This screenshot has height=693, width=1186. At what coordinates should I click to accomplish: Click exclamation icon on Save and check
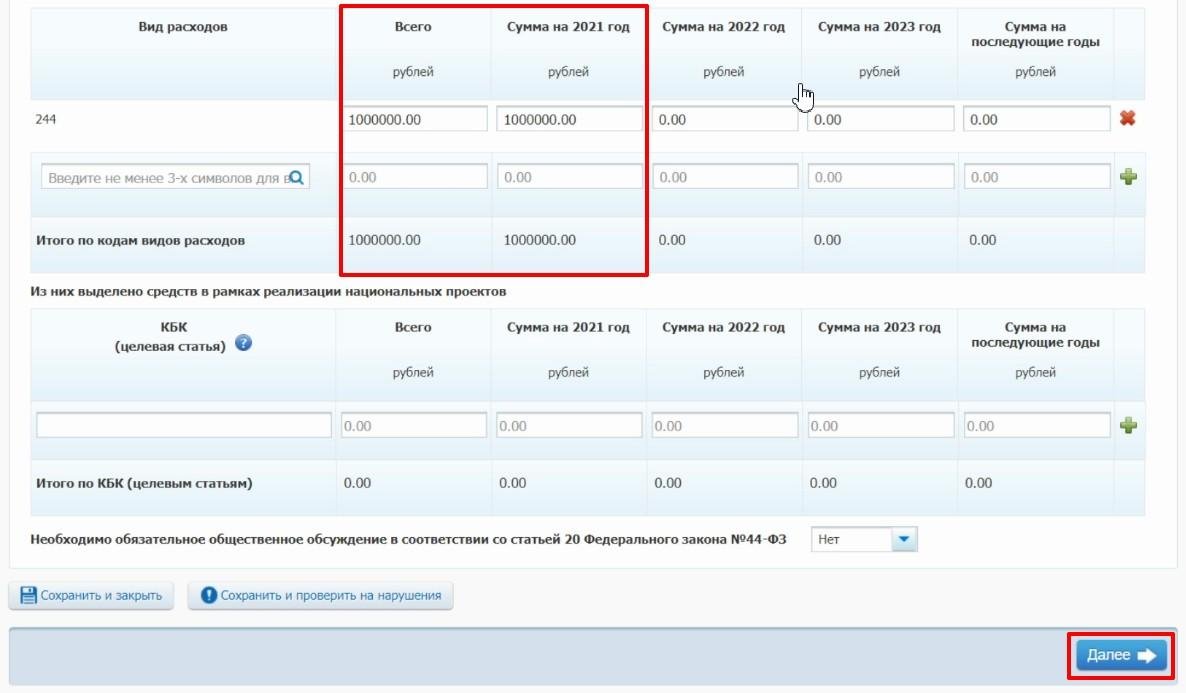[x=209, y=596]
